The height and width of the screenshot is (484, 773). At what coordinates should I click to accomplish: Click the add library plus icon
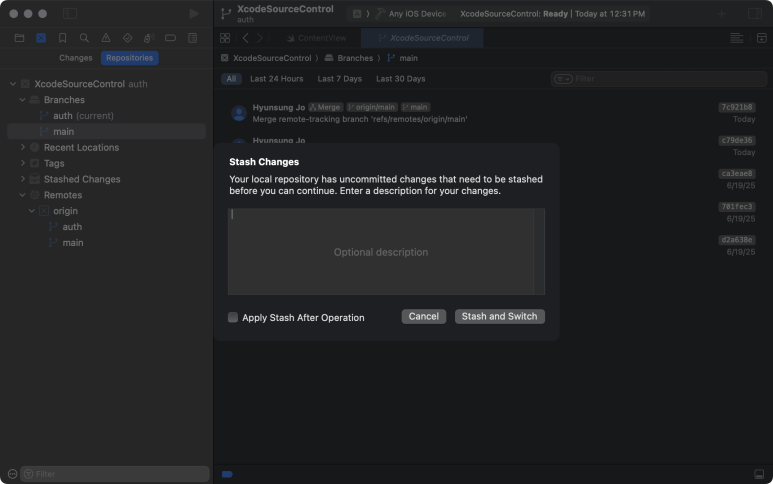point(722,14)
